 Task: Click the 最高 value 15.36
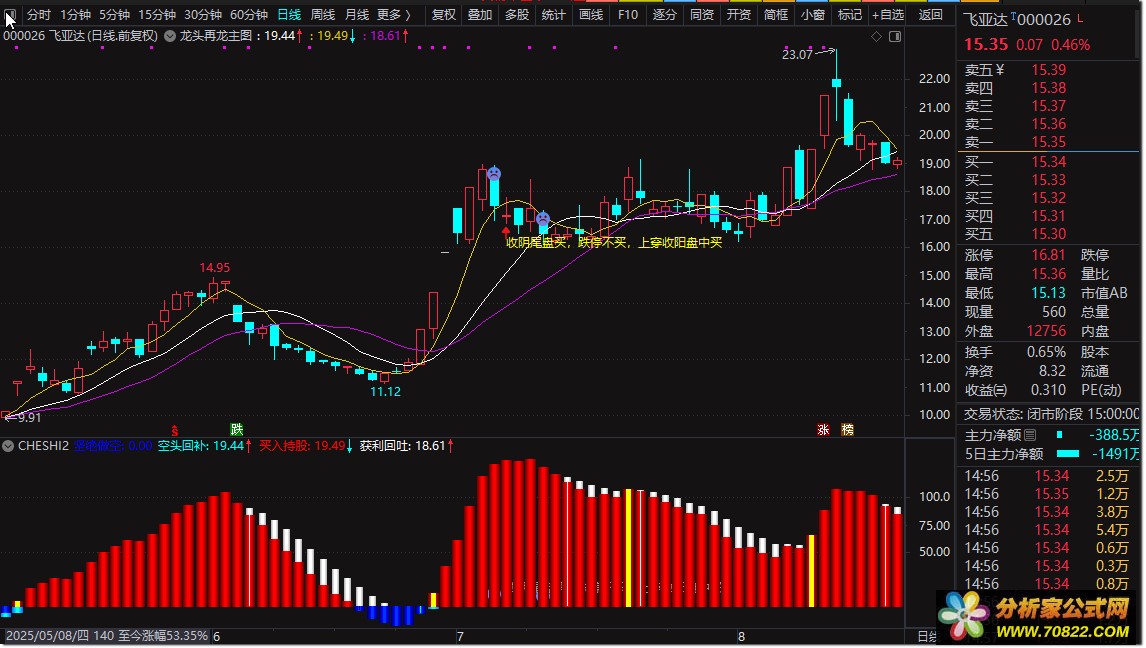click(x=1049, y=274)
